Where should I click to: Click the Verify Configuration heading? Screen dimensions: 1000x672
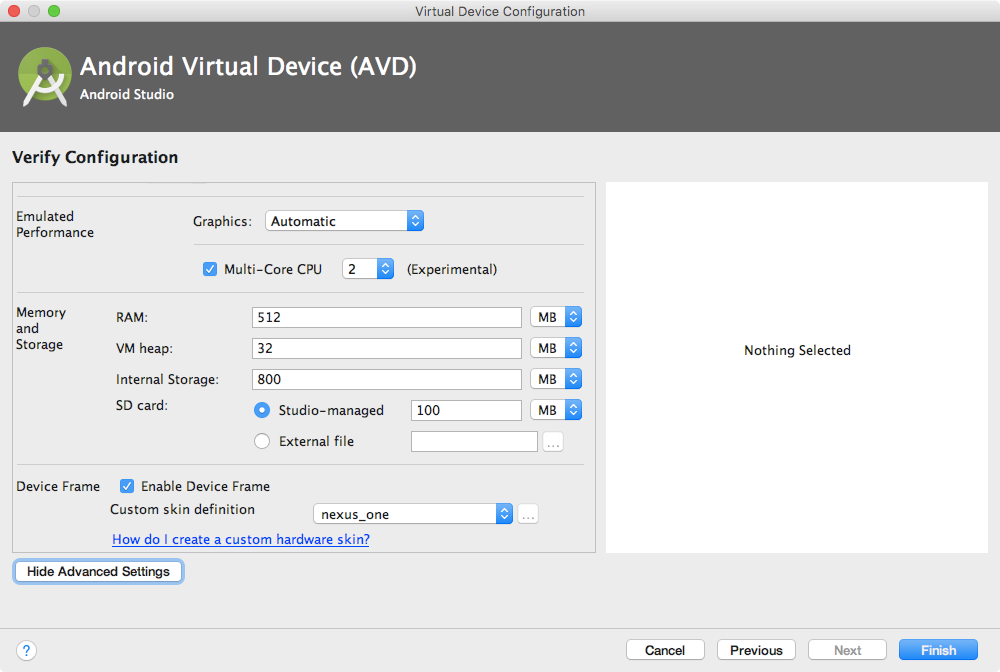click(x=95, y=157)
